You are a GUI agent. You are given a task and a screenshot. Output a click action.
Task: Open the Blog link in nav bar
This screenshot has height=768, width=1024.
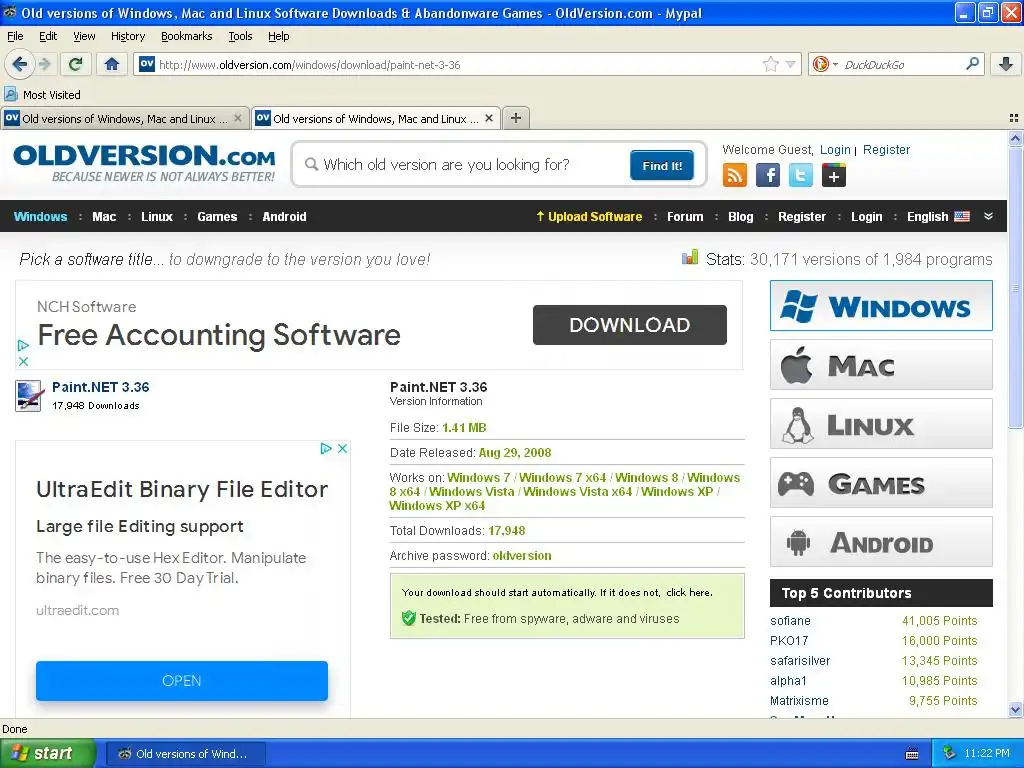tap(741, 216)
